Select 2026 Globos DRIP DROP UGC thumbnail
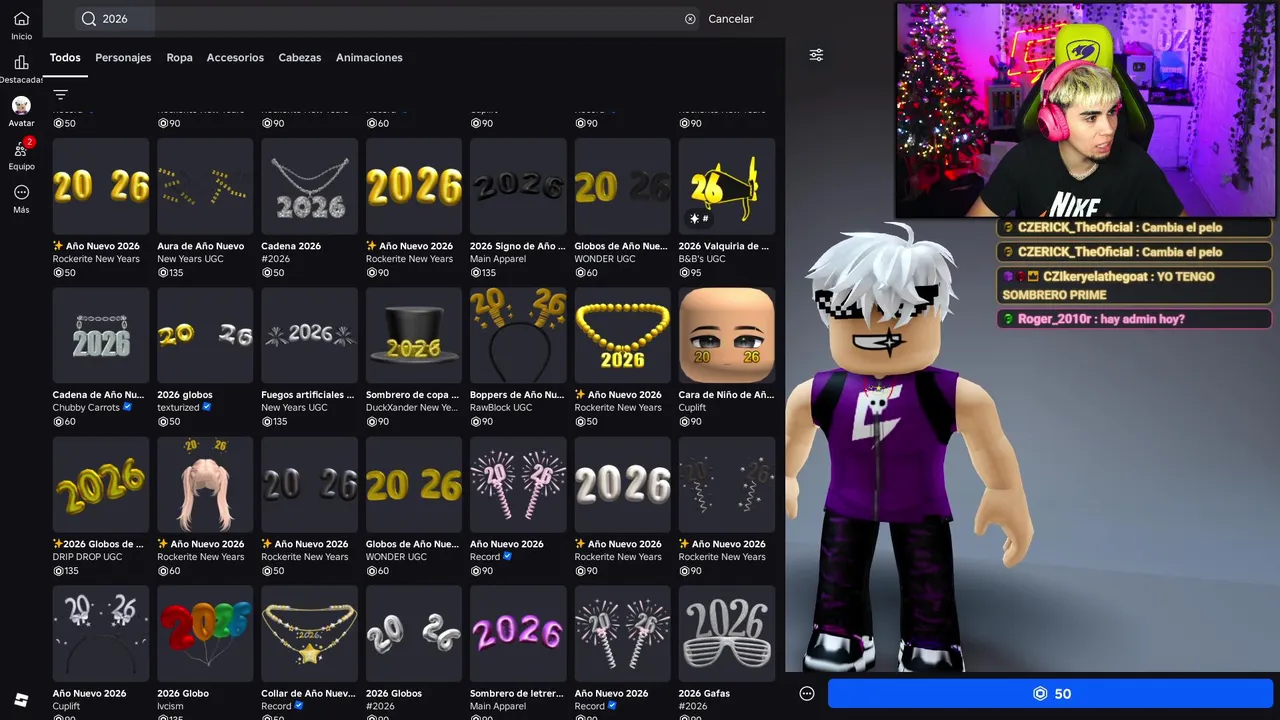 101,485
